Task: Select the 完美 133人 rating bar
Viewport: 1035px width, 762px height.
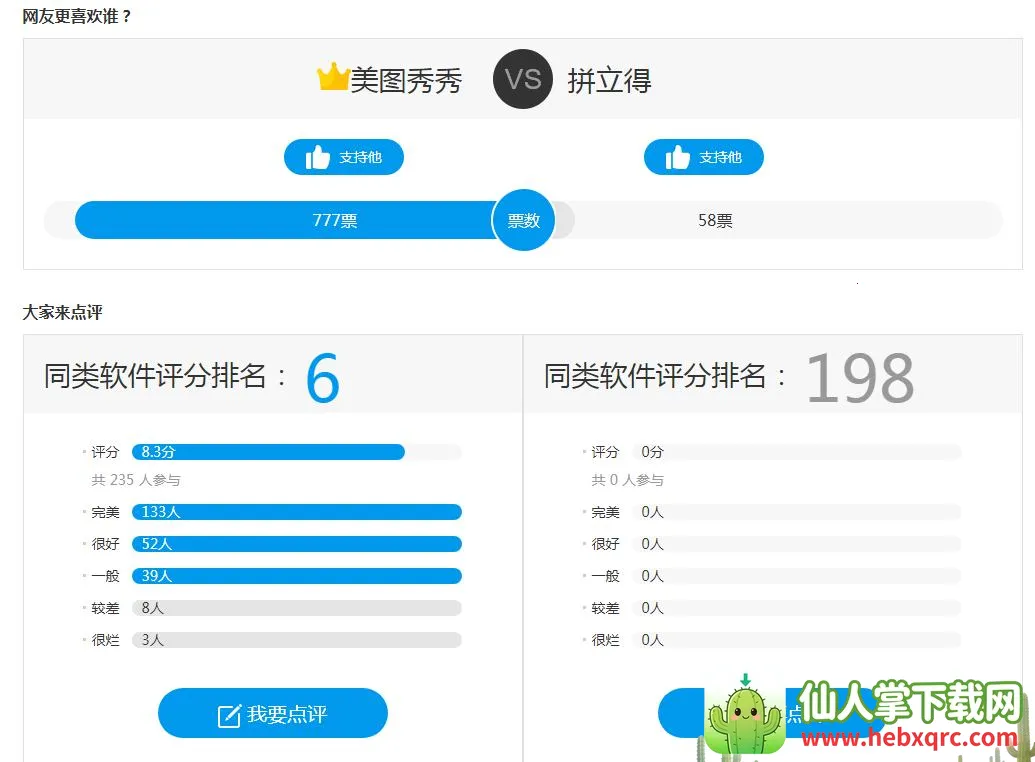Action: pos(297,512)
